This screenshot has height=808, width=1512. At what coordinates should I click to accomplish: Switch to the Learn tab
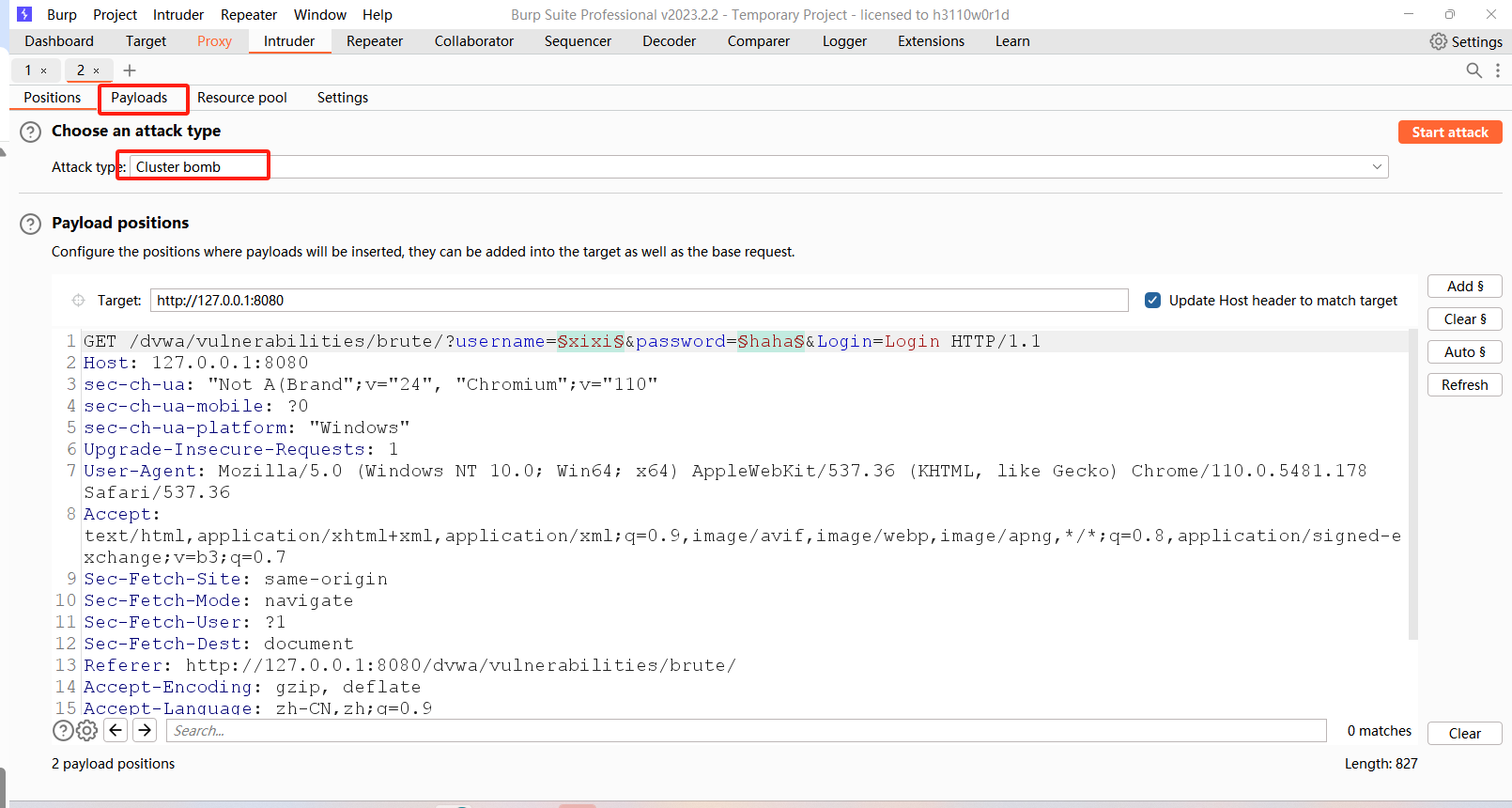(x=1012, y=41)
